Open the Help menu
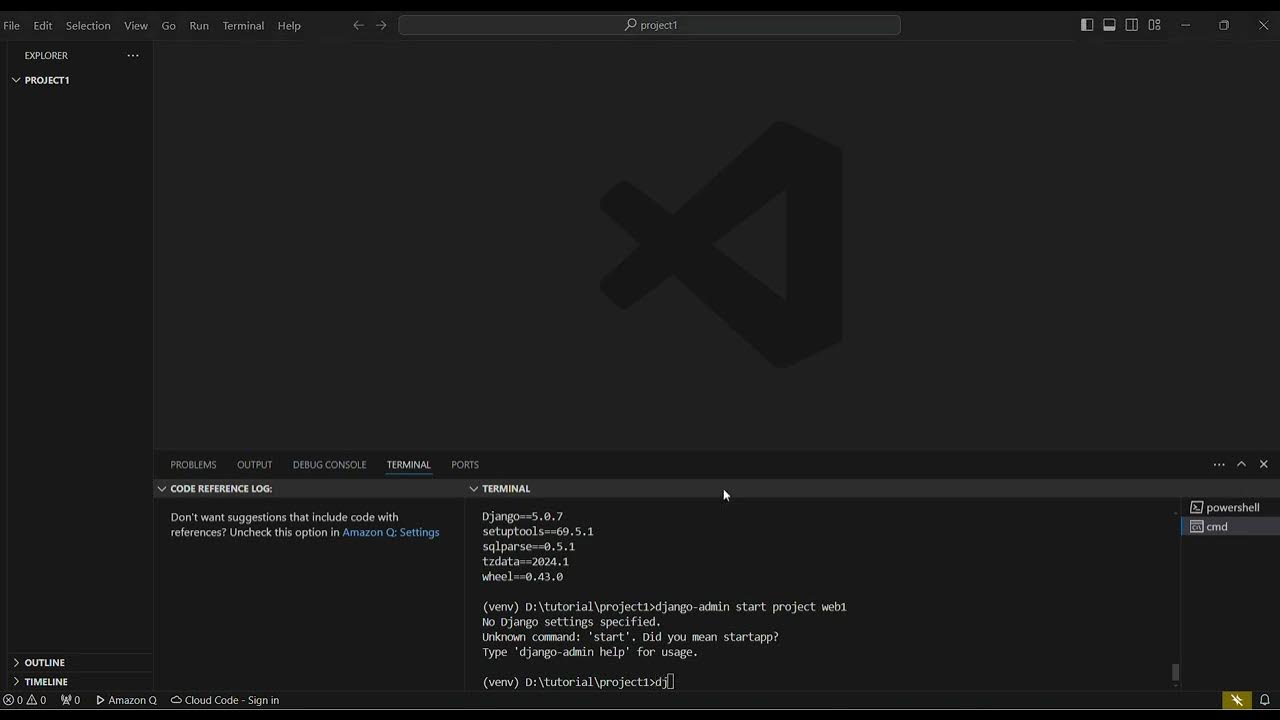 pyautogui.click(x=289, y=25)
